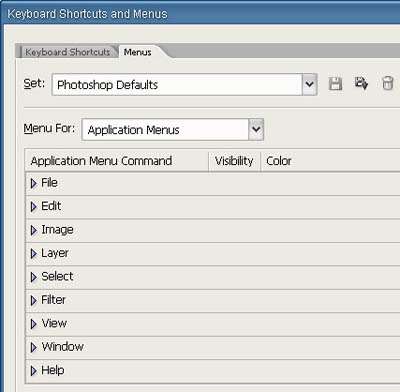This screenshot has height=392, width=400.
Task: Expand the Image menu commands
Action: (33, 230)
